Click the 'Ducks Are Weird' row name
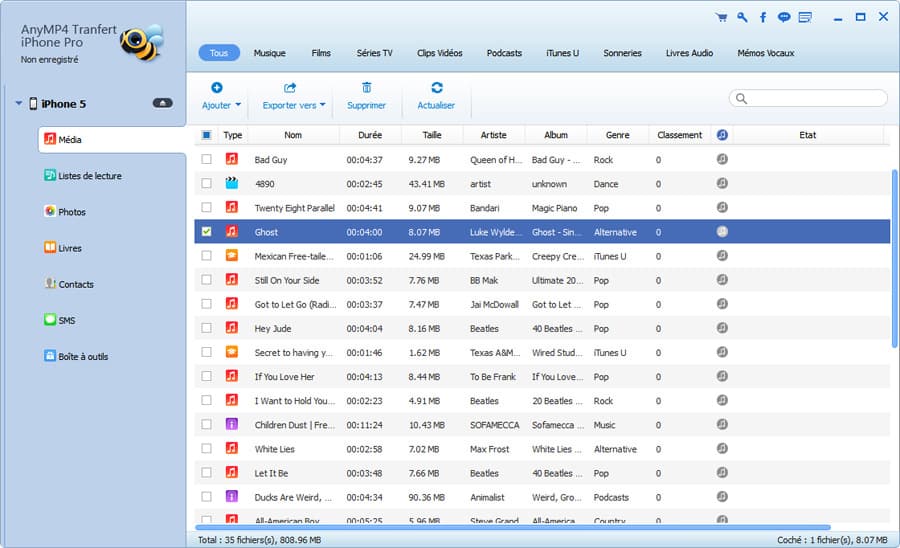 coord(293,497)
